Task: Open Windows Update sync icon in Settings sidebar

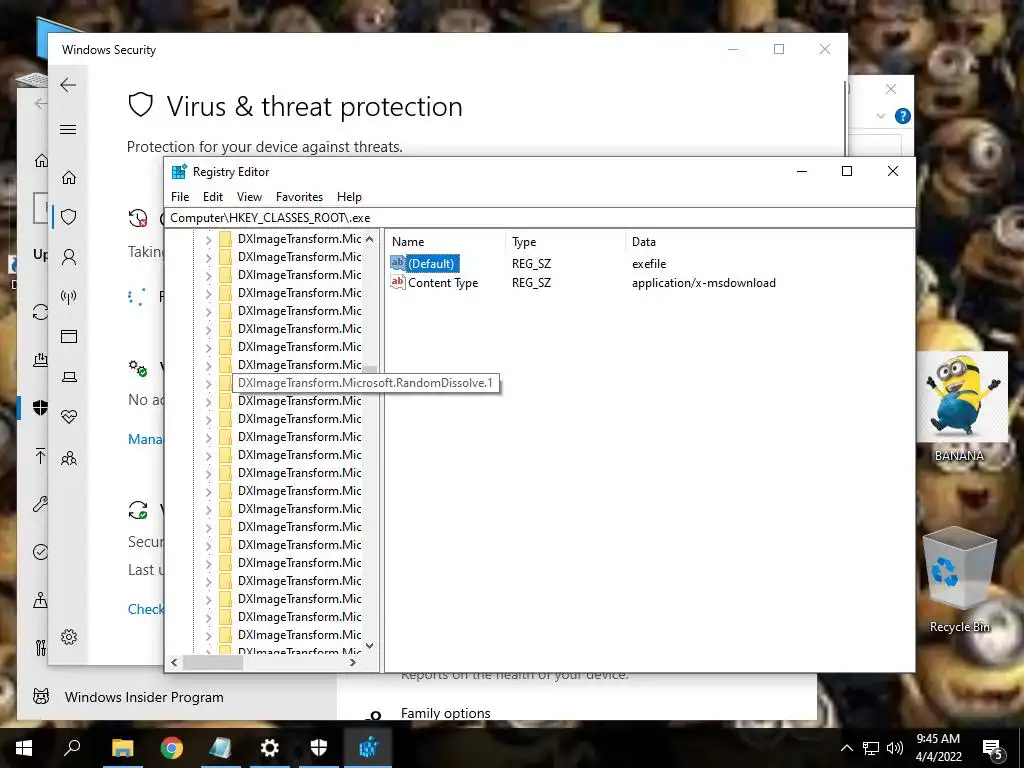Action: (40, 312)
